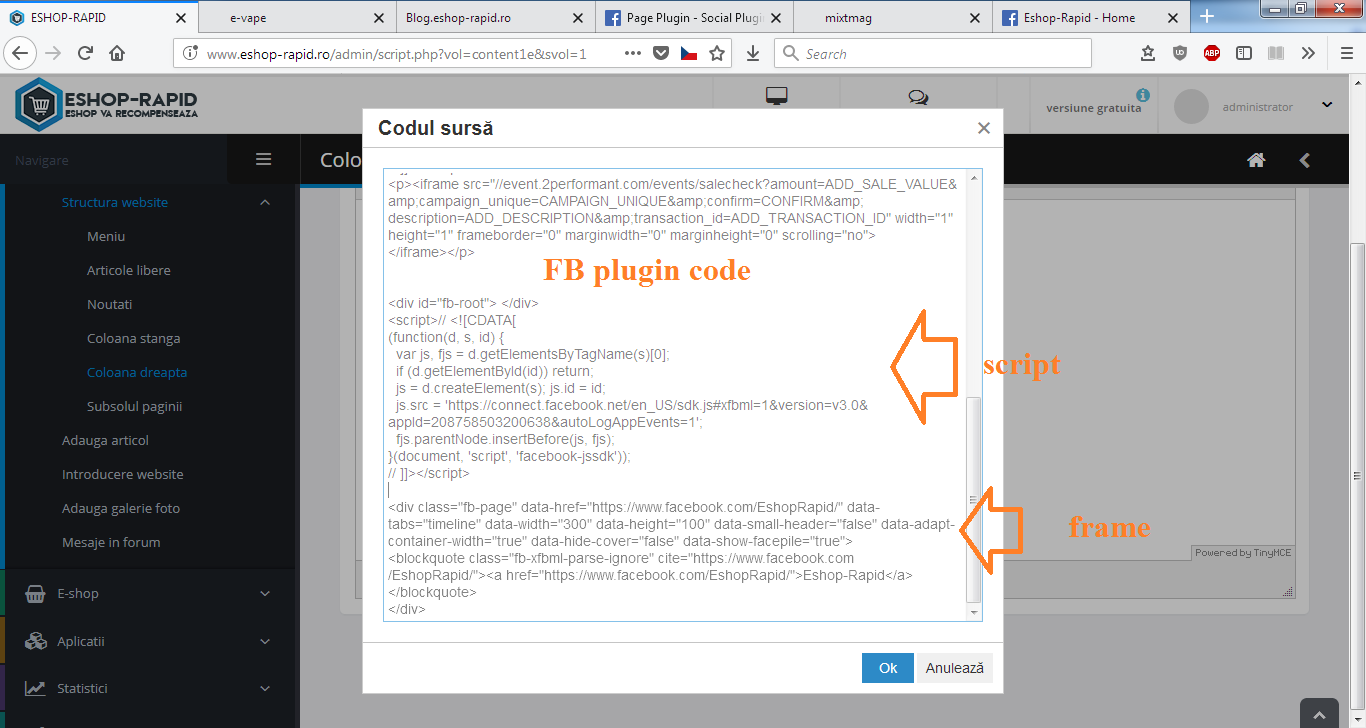Viewport: 1366px width, 728px height.
Task: Open Downloads arrow icon in toolbar
Action: pos(753,54)
